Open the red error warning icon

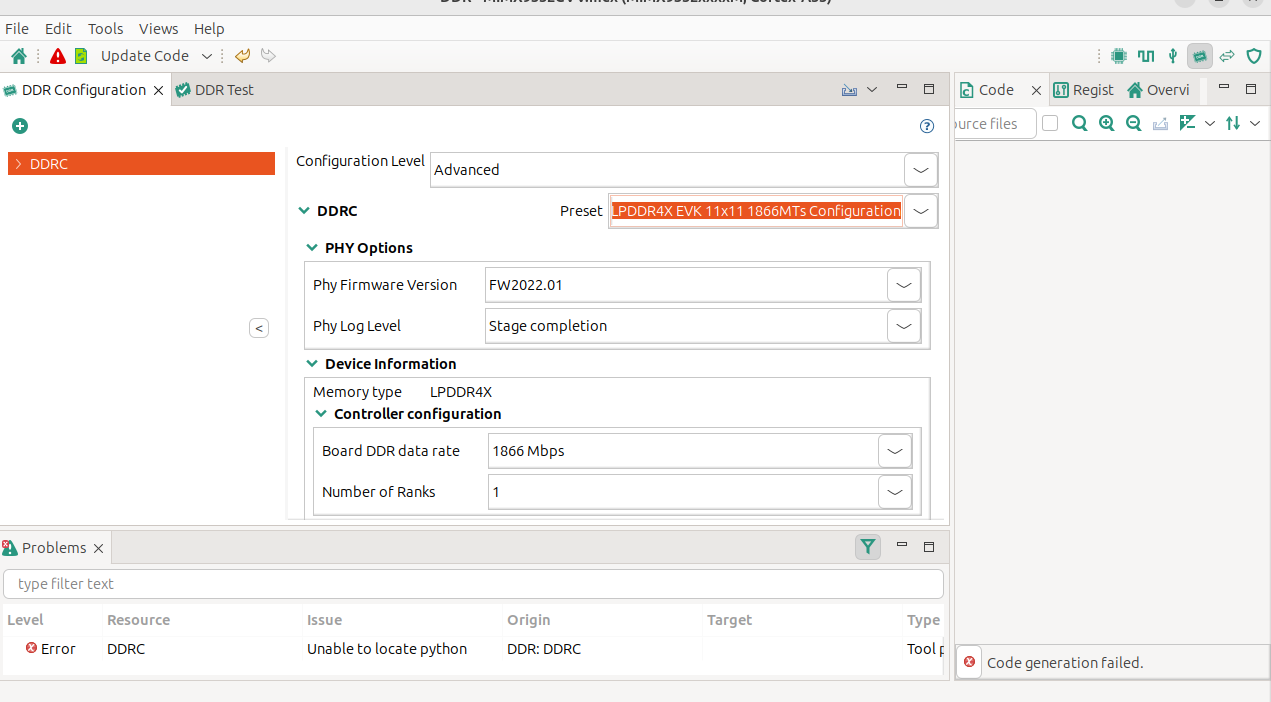(x=58, y=56)
